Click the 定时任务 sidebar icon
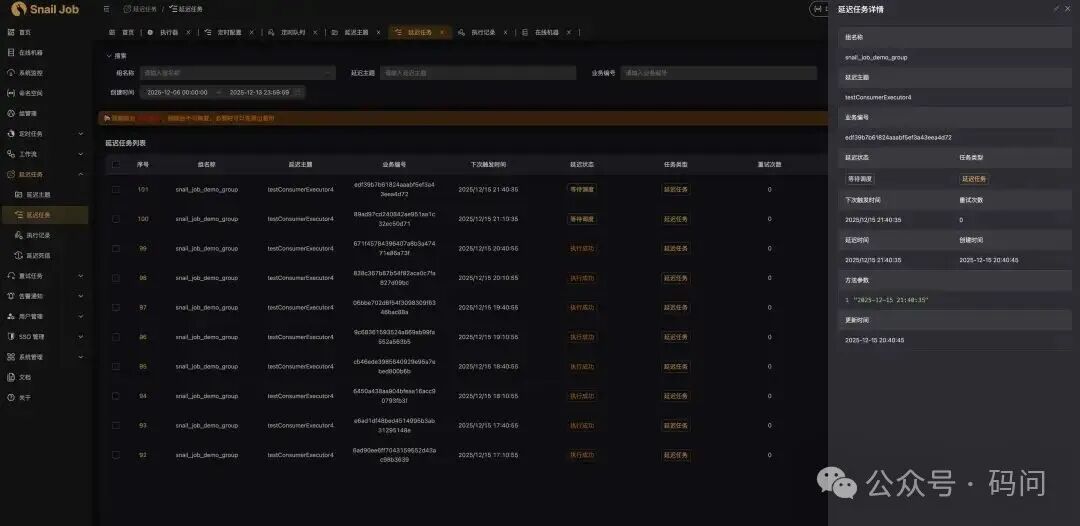The image size is (1080, 526). pos(10,134)
